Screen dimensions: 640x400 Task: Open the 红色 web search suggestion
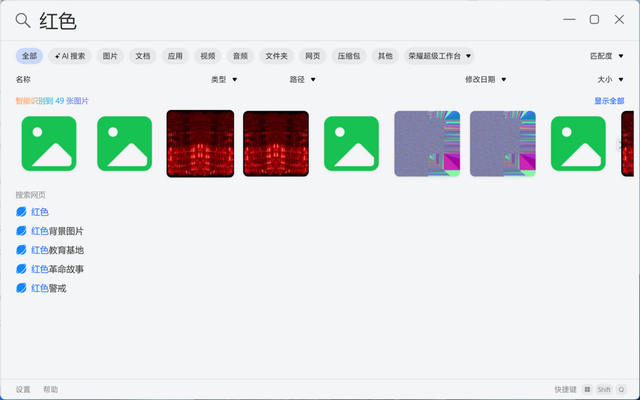click(40, 212)
